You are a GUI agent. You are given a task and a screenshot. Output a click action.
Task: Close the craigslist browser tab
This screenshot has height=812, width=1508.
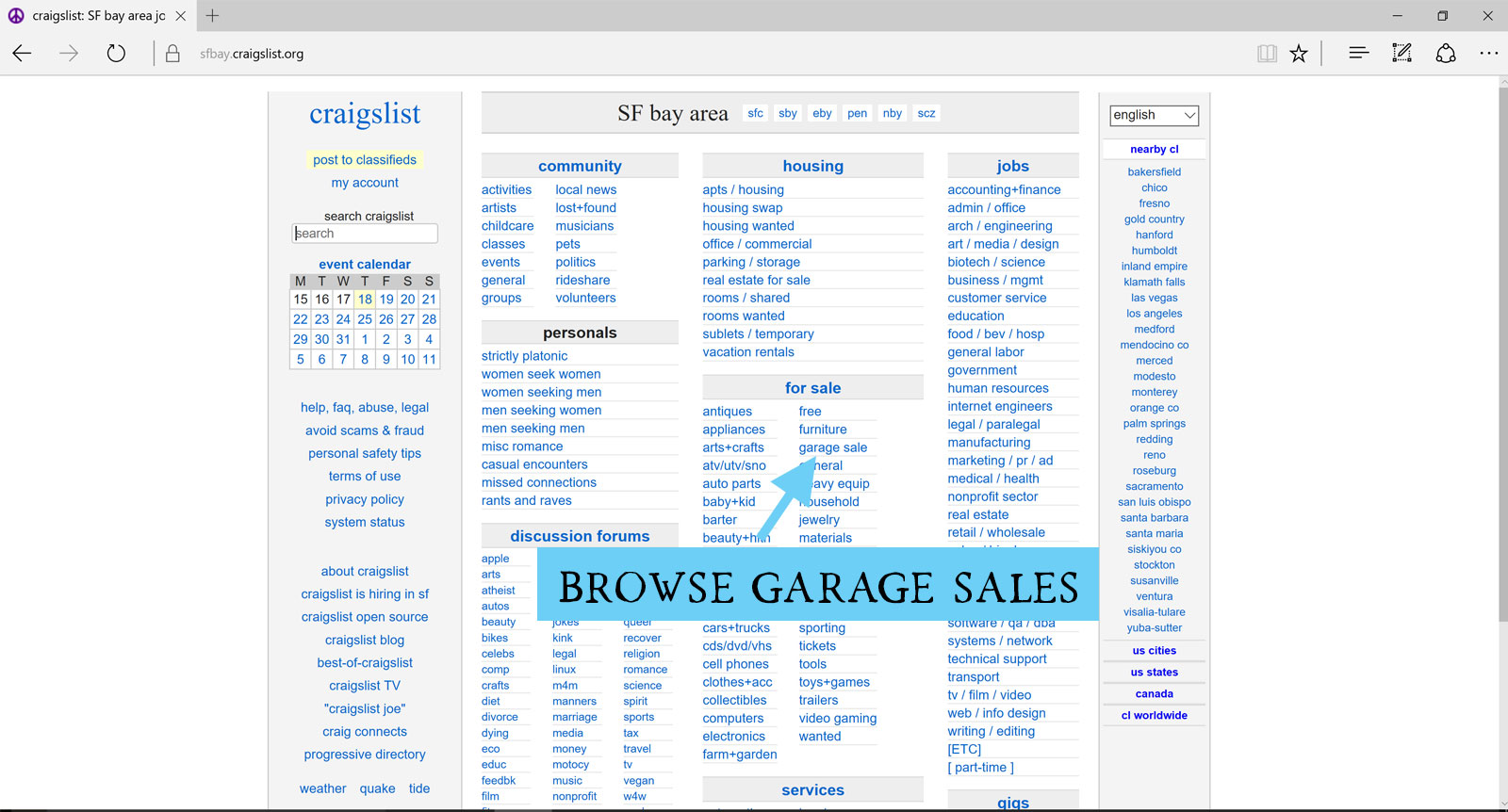181,16
